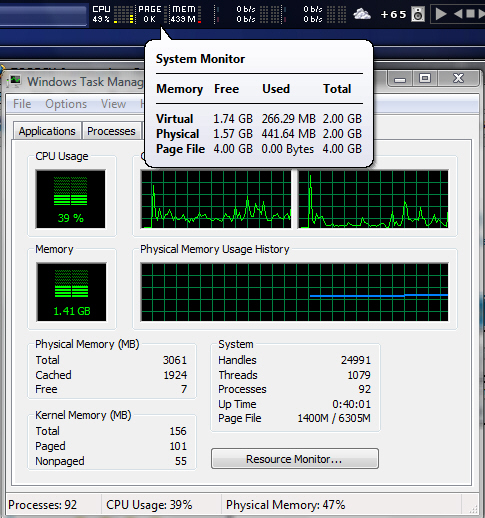Click the Memory 1.41 GB gauge
The image size is (485, 518).
(71, 292)
